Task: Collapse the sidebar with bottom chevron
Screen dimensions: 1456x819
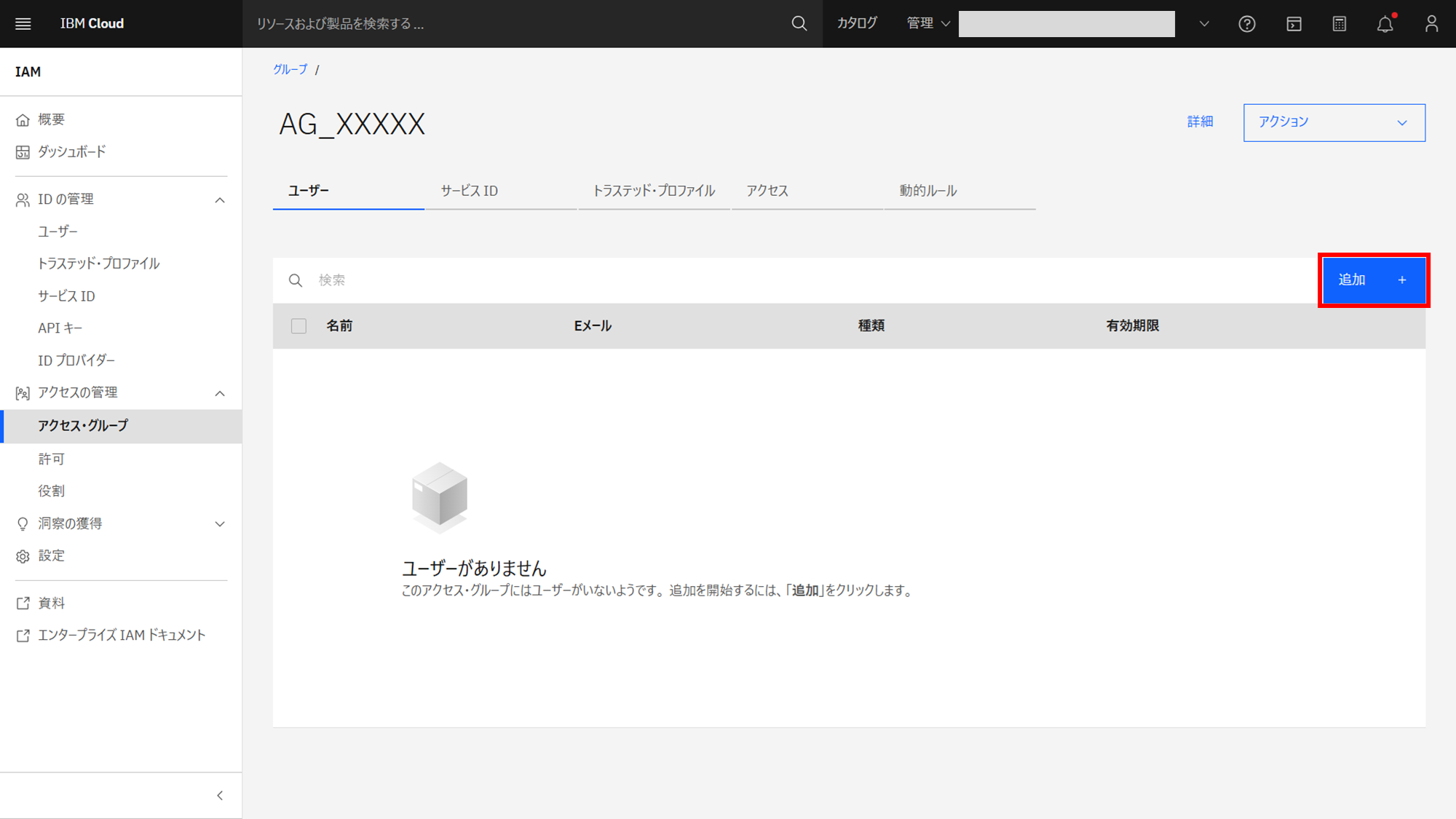Action: coord(220,796)
